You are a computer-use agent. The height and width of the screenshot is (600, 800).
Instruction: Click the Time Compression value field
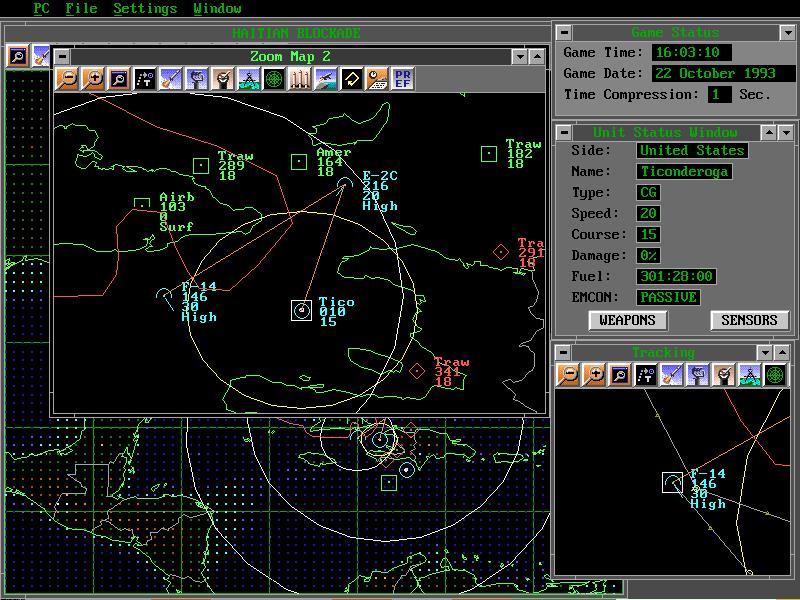click(x=719, y=95)
